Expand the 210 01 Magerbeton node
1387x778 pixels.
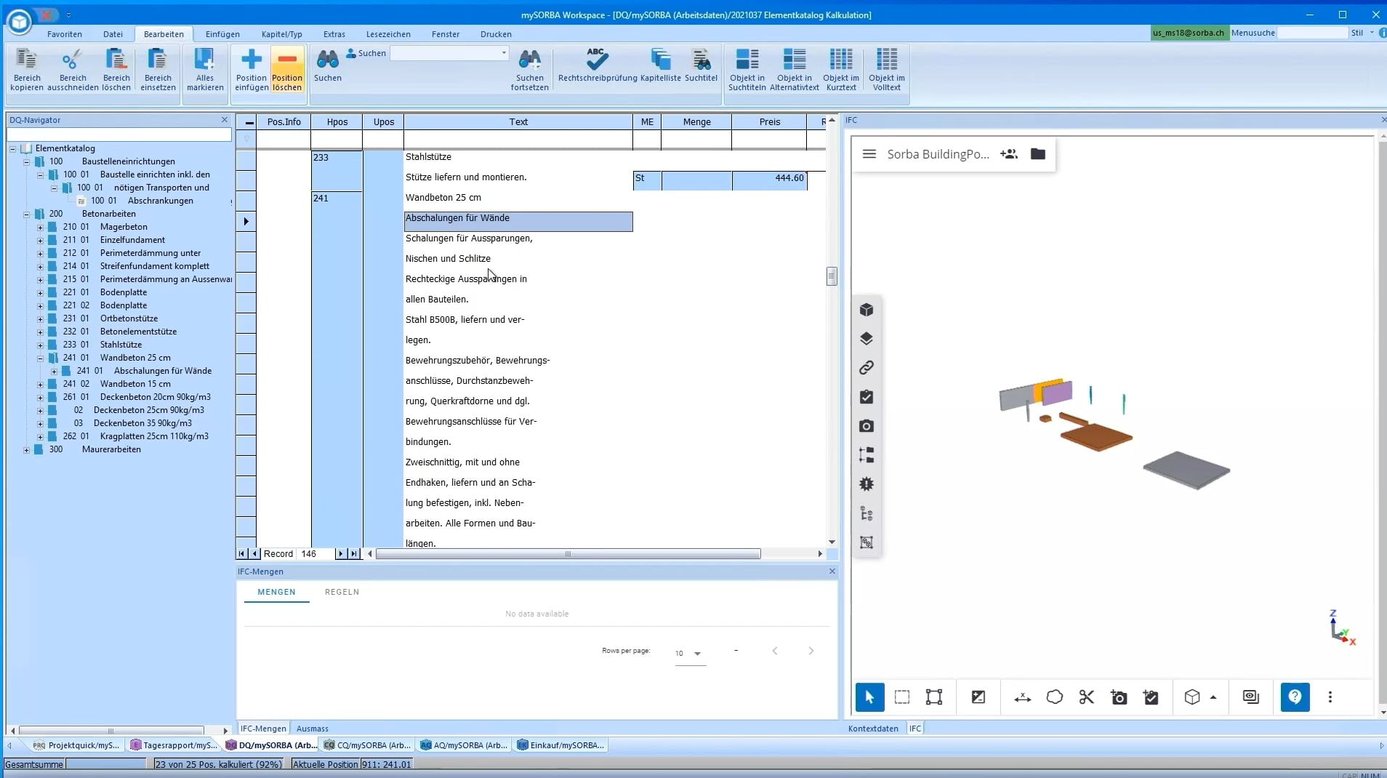41,227
